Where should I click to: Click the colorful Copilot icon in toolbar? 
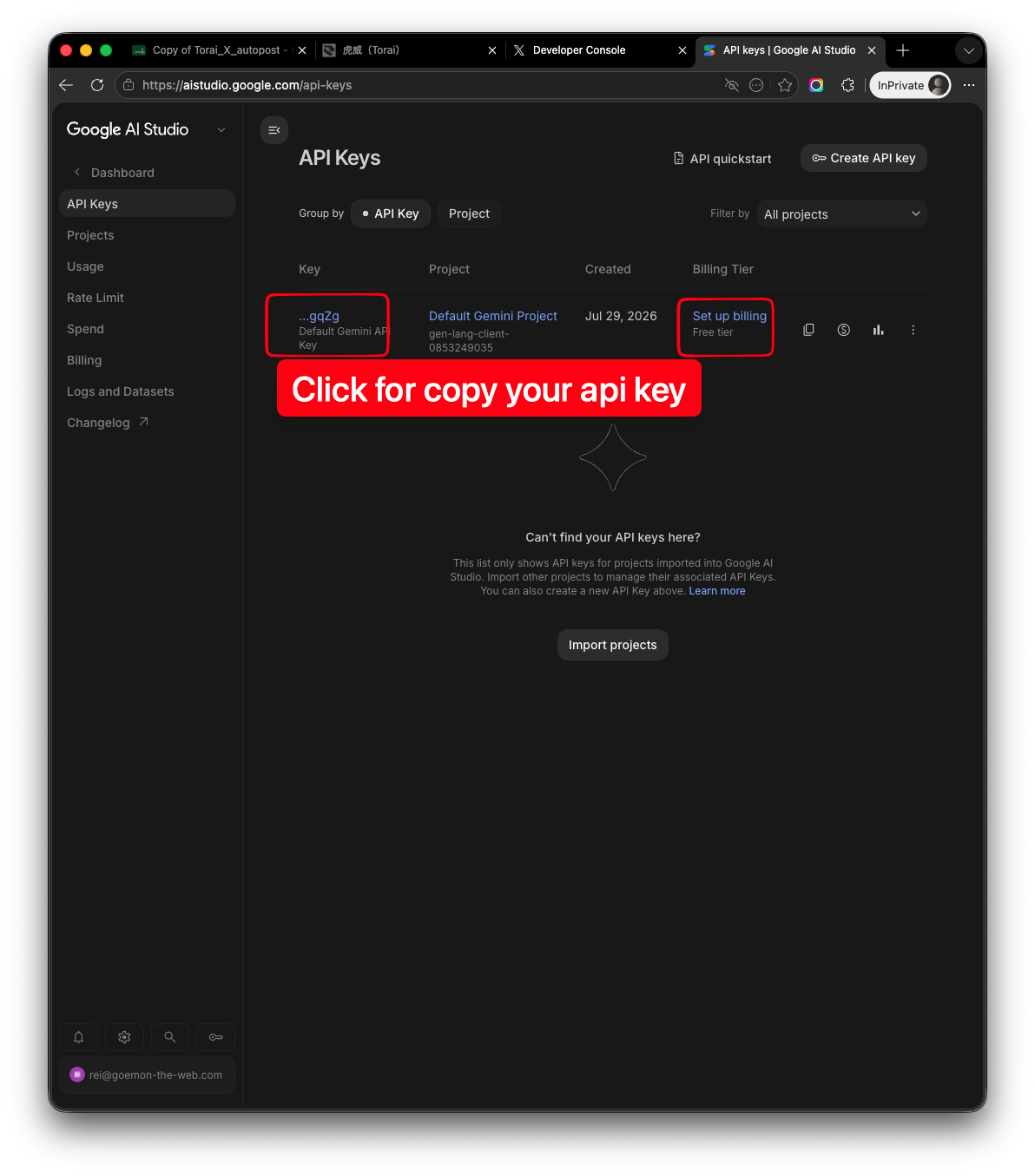tap(816, 85)
